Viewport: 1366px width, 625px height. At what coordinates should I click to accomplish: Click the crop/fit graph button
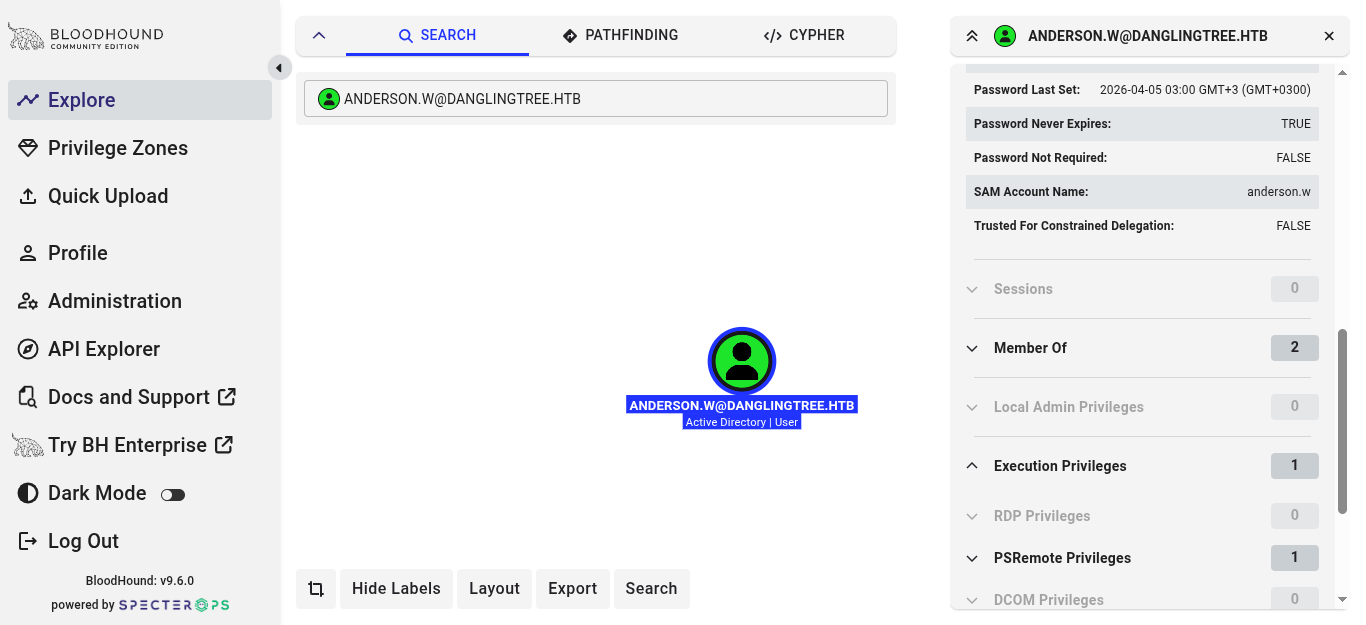(x=316, y=589)
